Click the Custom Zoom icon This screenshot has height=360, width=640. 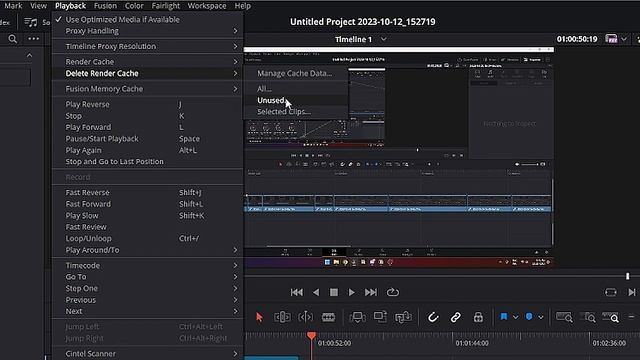pyautogui.click(x=611, y=317)
